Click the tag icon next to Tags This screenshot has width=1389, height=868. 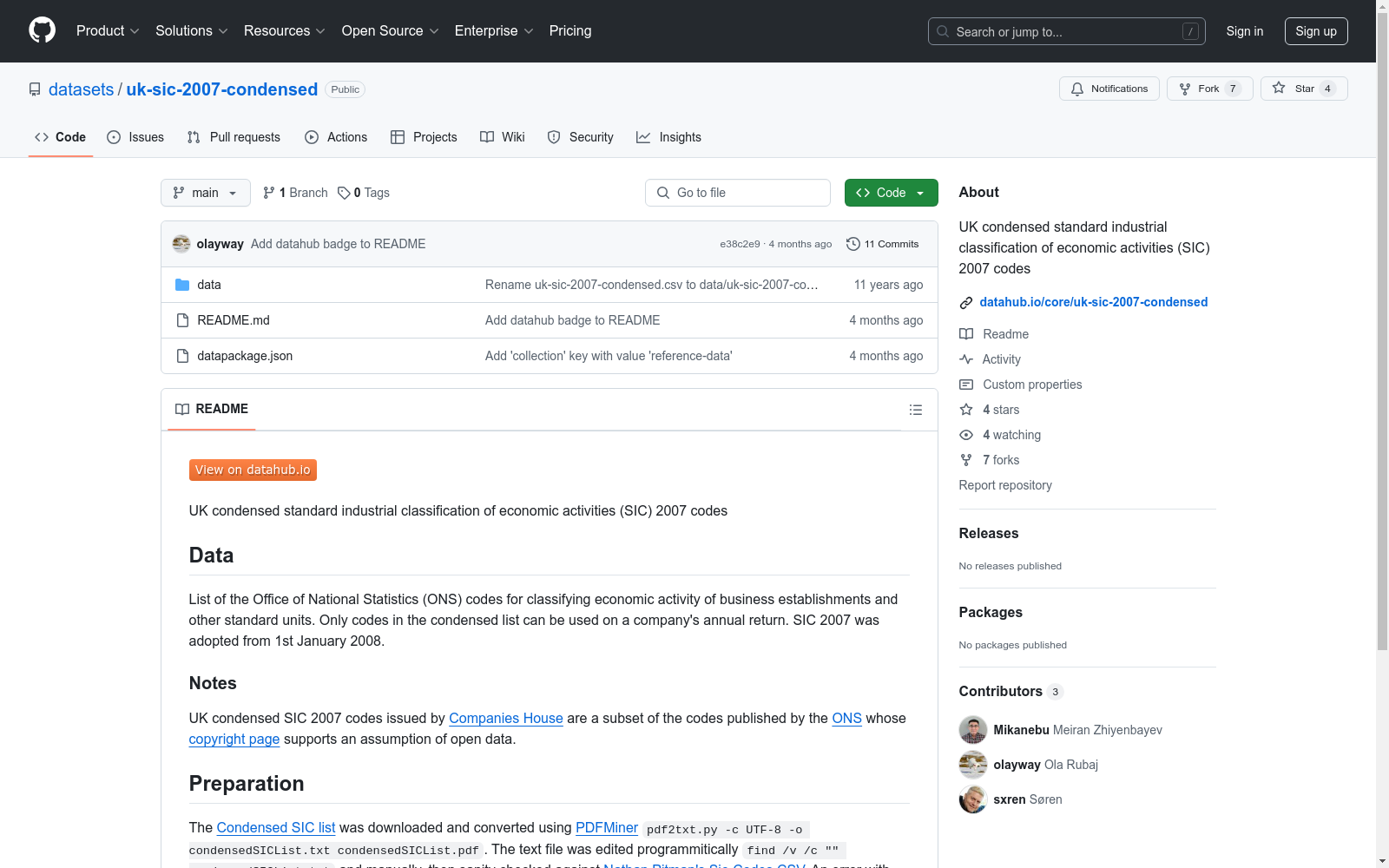point(344,193)
